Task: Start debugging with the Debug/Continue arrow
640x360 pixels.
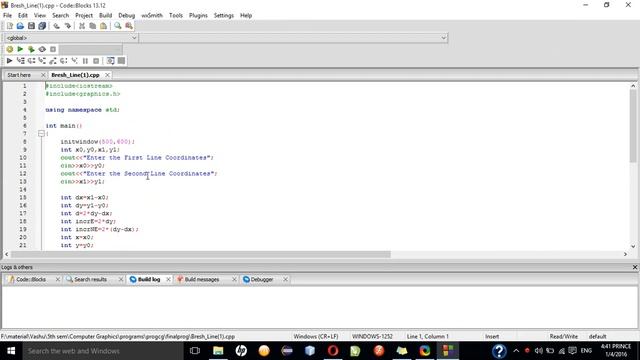Action: 9,61
